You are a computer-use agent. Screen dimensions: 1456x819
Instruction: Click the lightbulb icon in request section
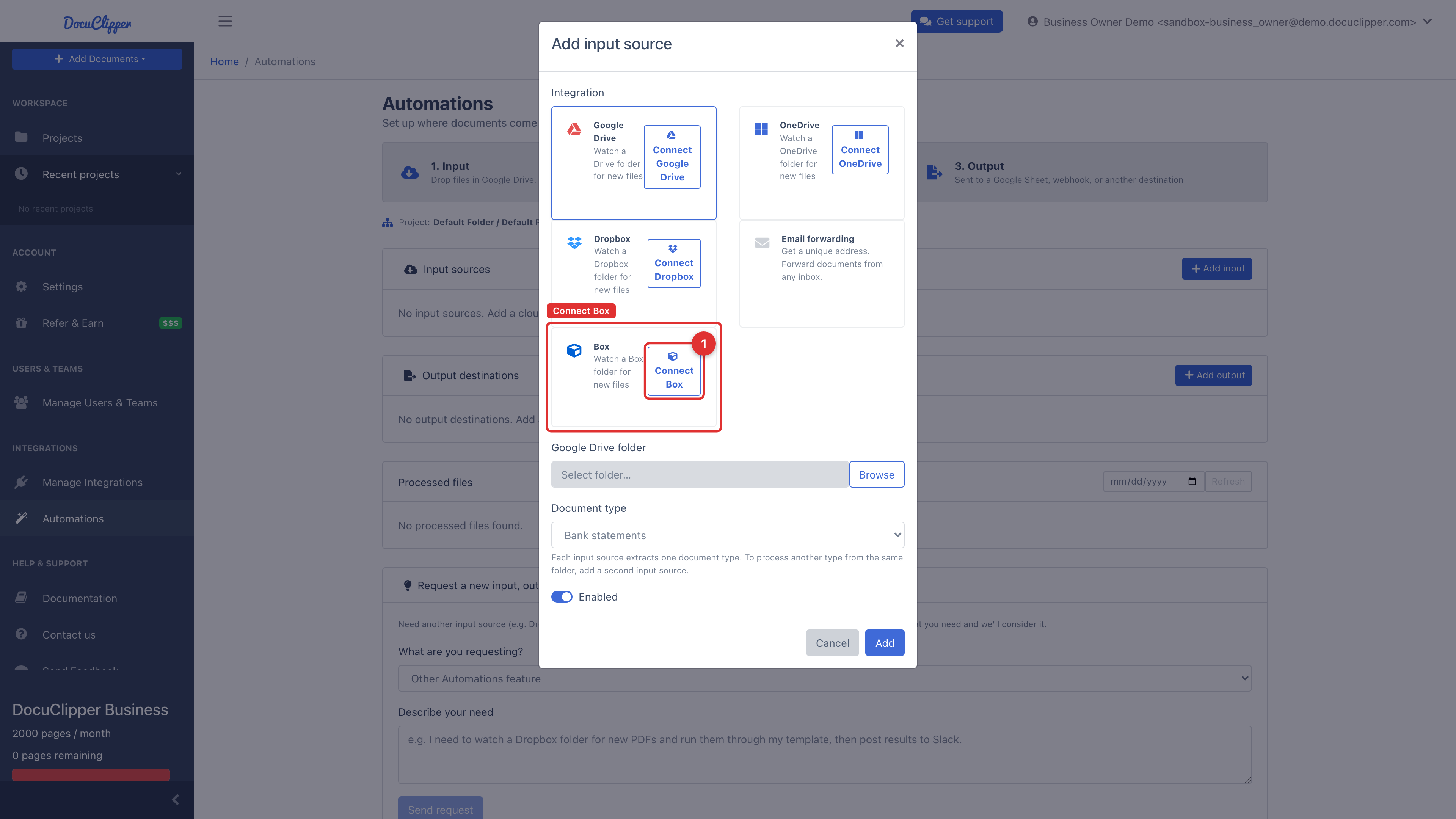pos(408,585)
